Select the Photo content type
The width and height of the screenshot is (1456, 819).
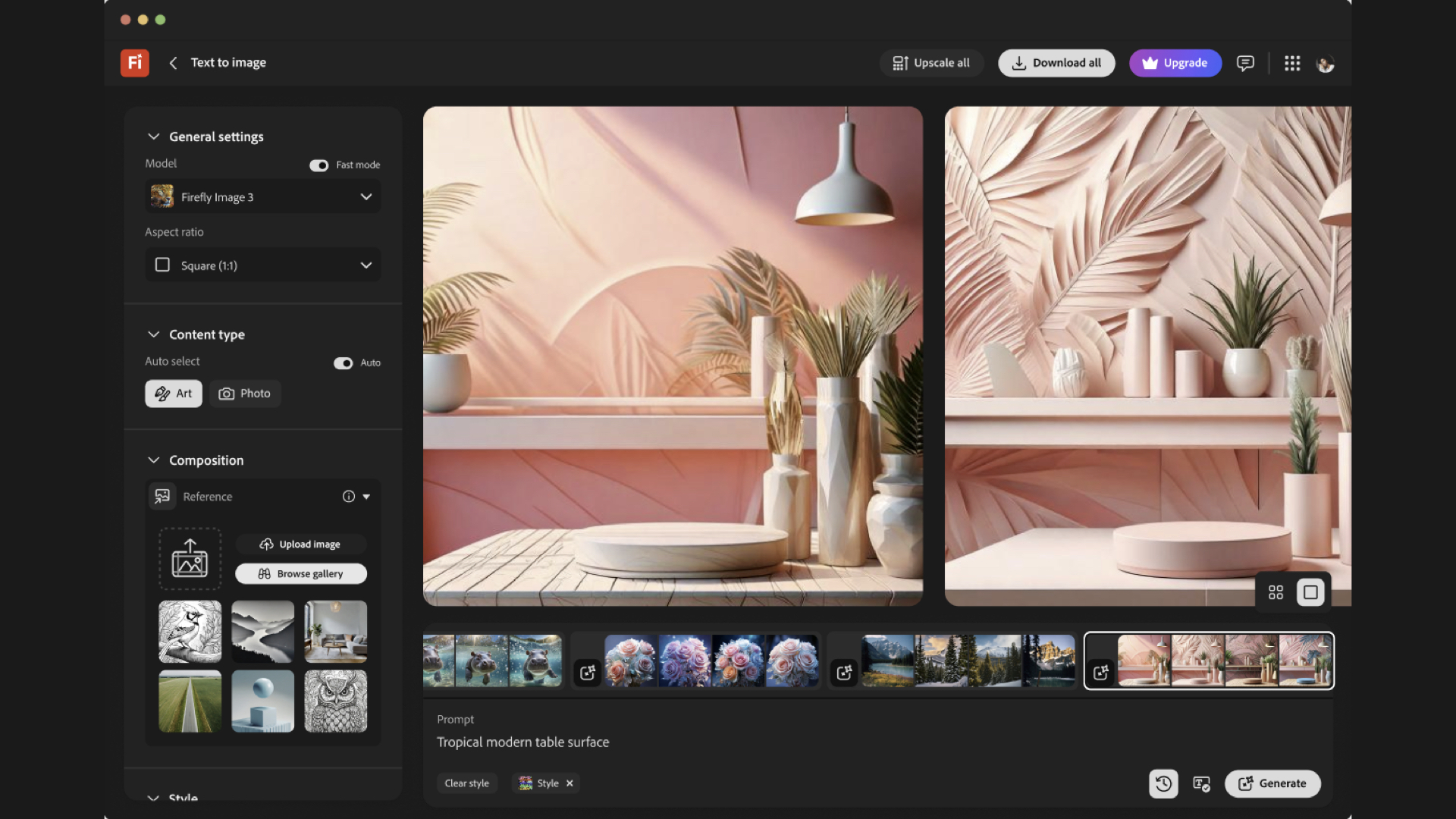tap(245, 394)
